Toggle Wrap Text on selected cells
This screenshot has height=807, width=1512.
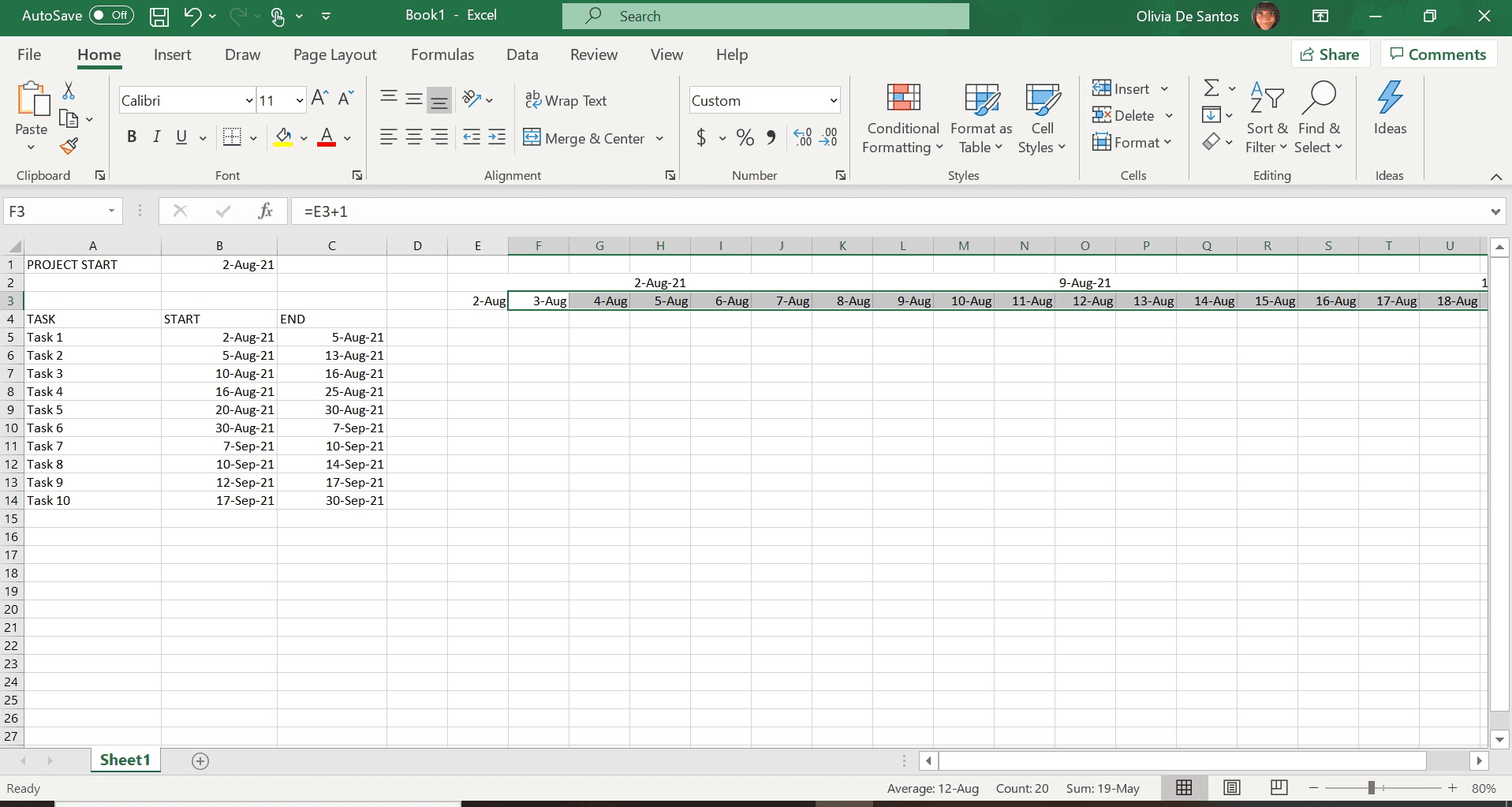tap(566, 100)
